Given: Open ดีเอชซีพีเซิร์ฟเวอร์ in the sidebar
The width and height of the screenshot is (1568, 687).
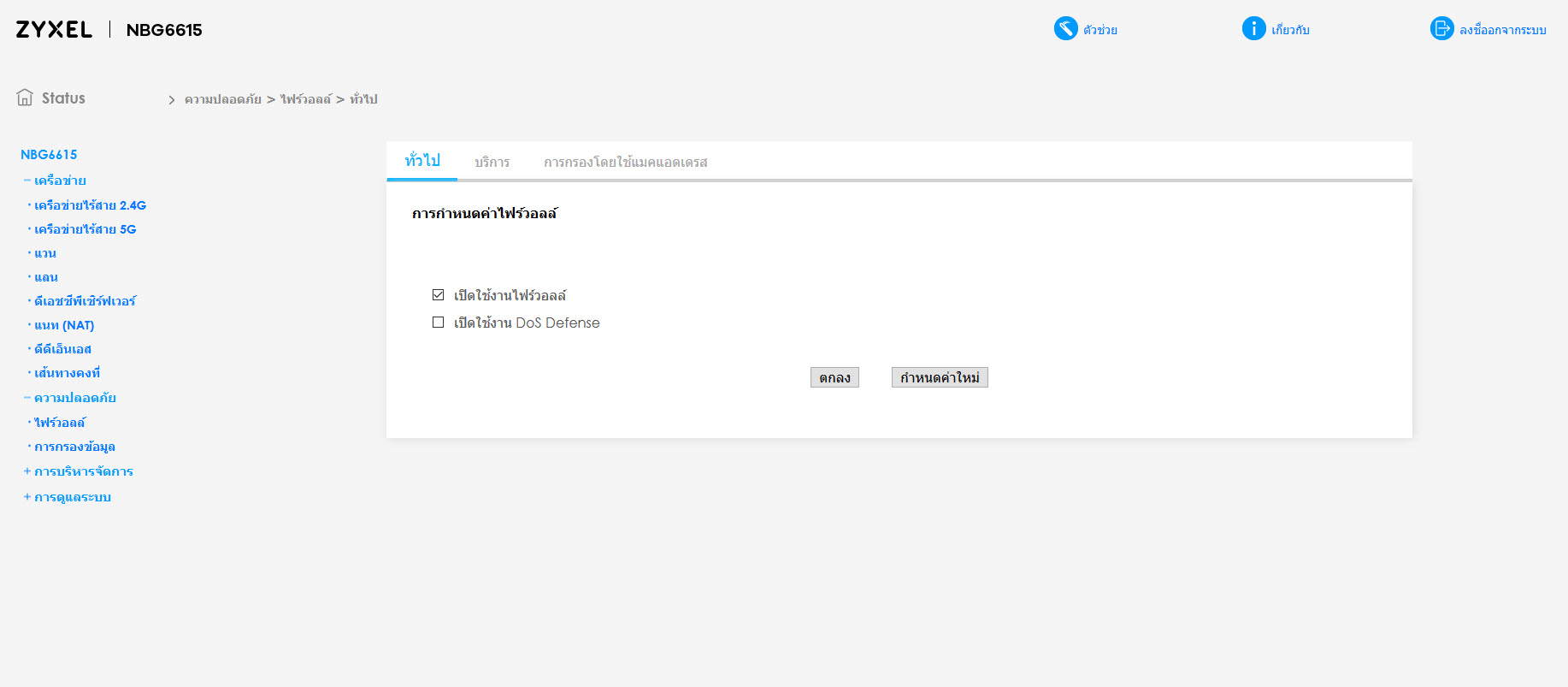Looking at the screenshot, I should pyautogui.click(x=85, y=301).
